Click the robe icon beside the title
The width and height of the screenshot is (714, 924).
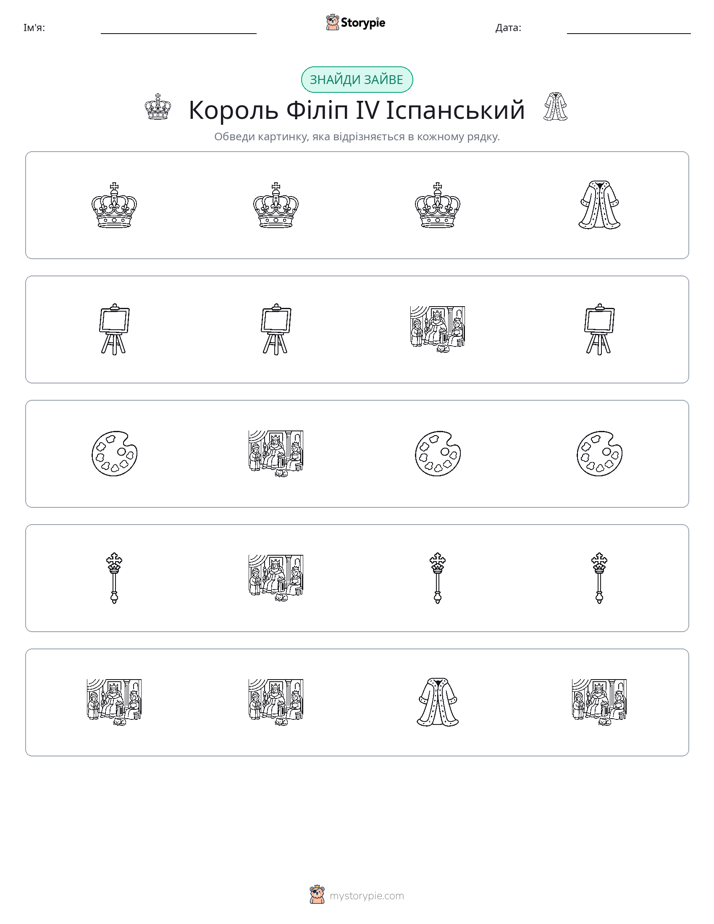click(x=556, y=107)
